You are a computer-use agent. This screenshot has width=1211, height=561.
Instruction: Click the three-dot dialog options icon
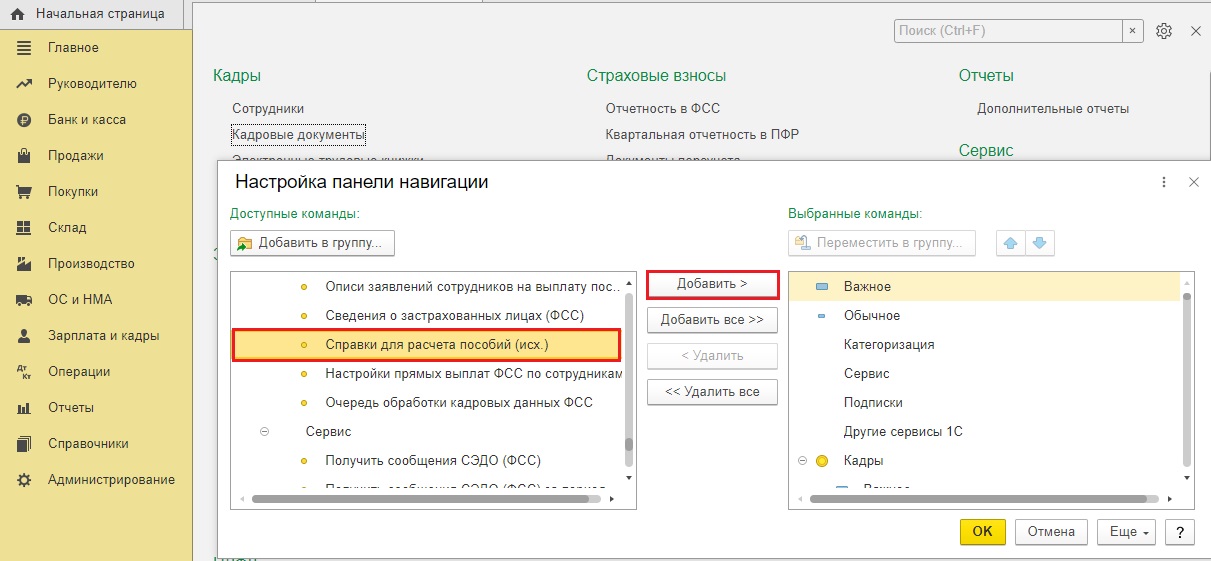point(1164,182)
